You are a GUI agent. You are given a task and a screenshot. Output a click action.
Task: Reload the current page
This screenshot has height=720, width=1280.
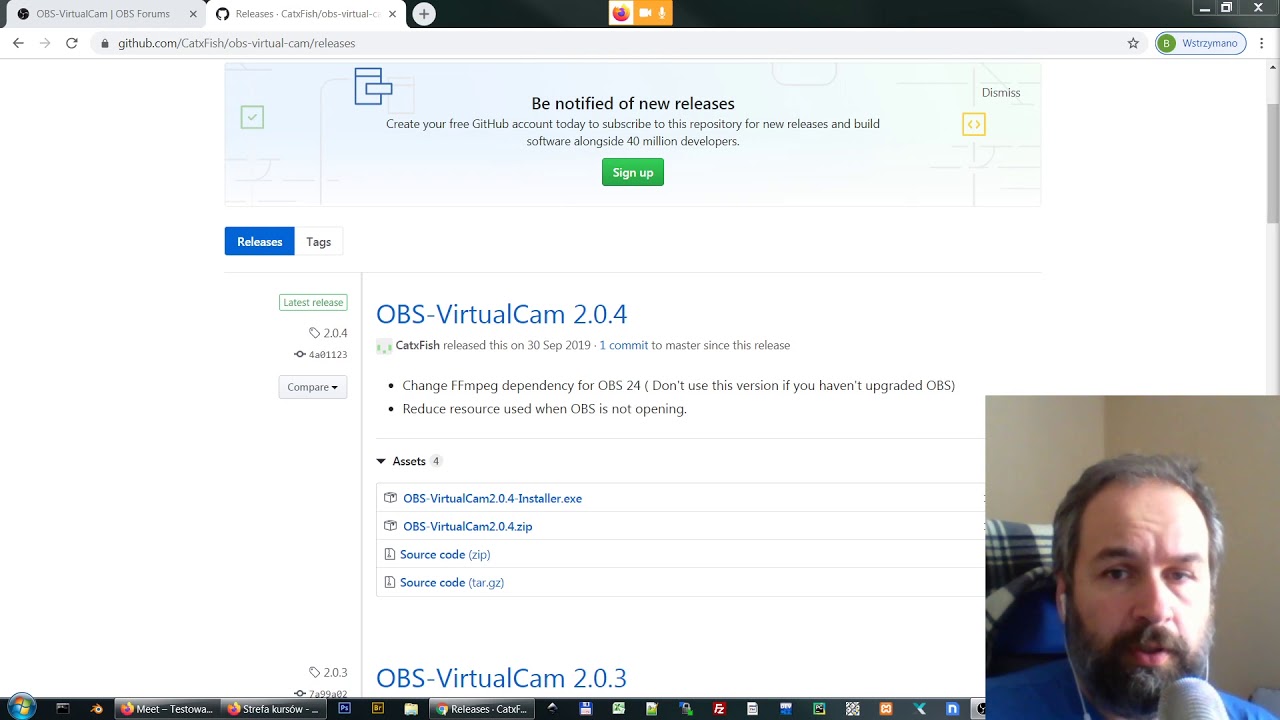pyautogui.click(x=72, y=43)
